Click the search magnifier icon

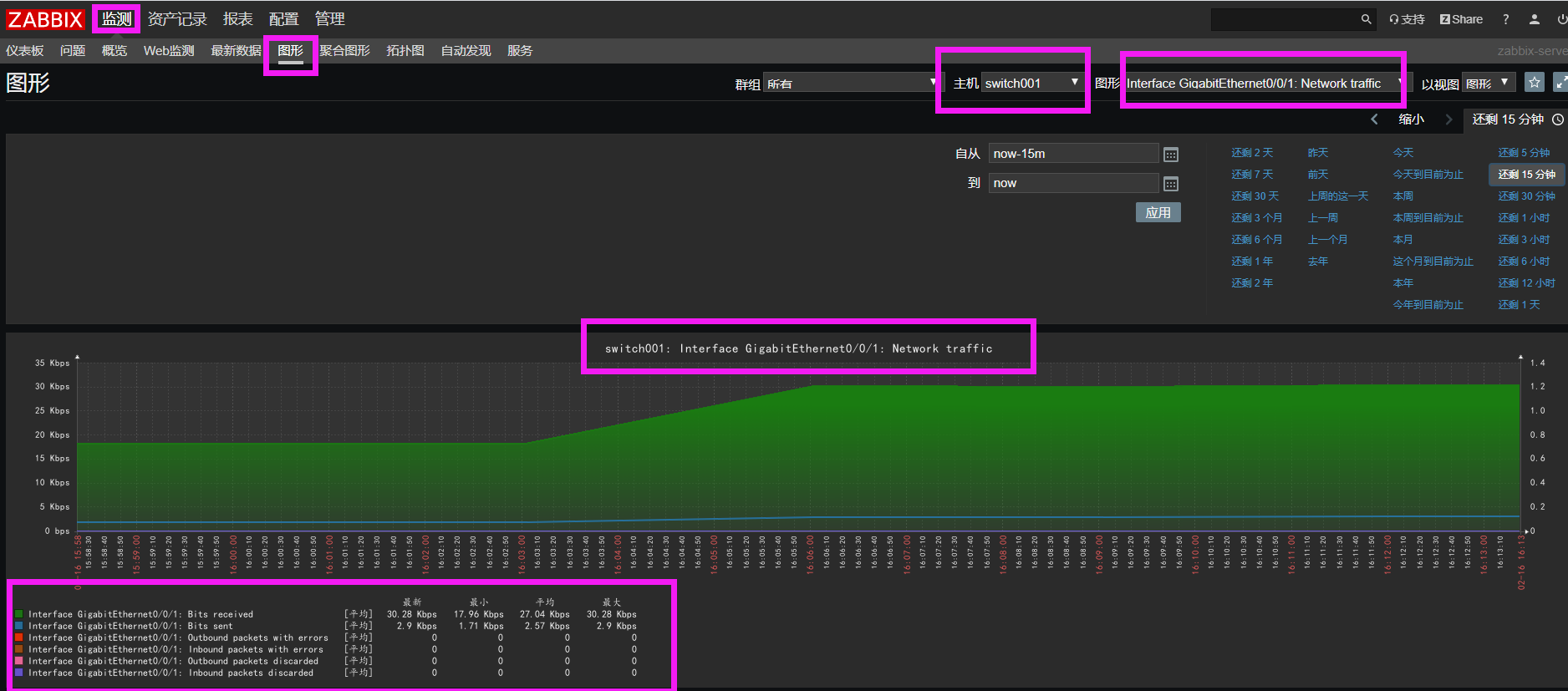[1366, 19]
